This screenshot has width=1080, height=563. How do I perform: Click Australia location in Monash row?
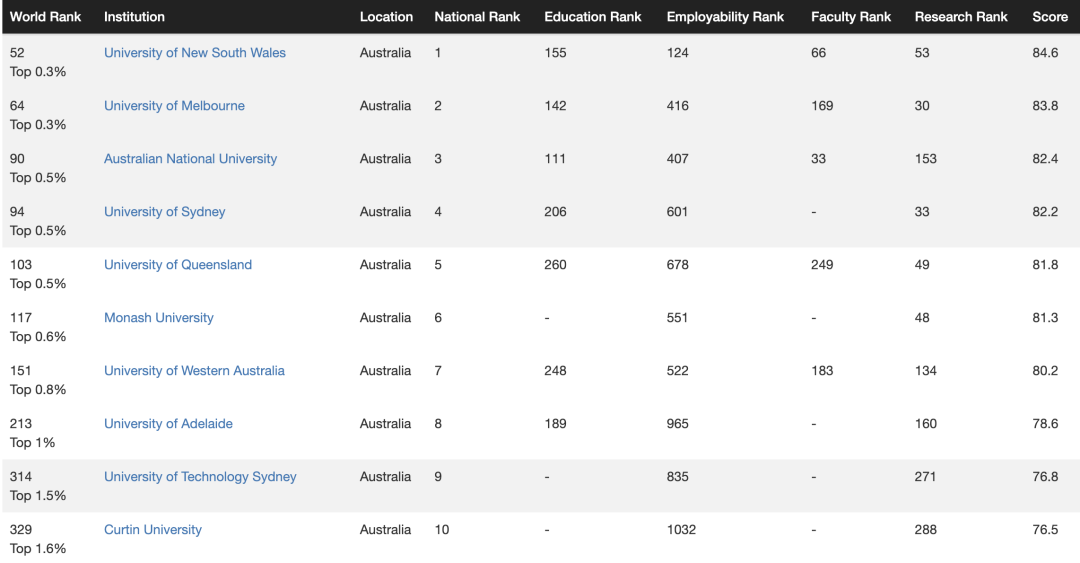[385, 318]
